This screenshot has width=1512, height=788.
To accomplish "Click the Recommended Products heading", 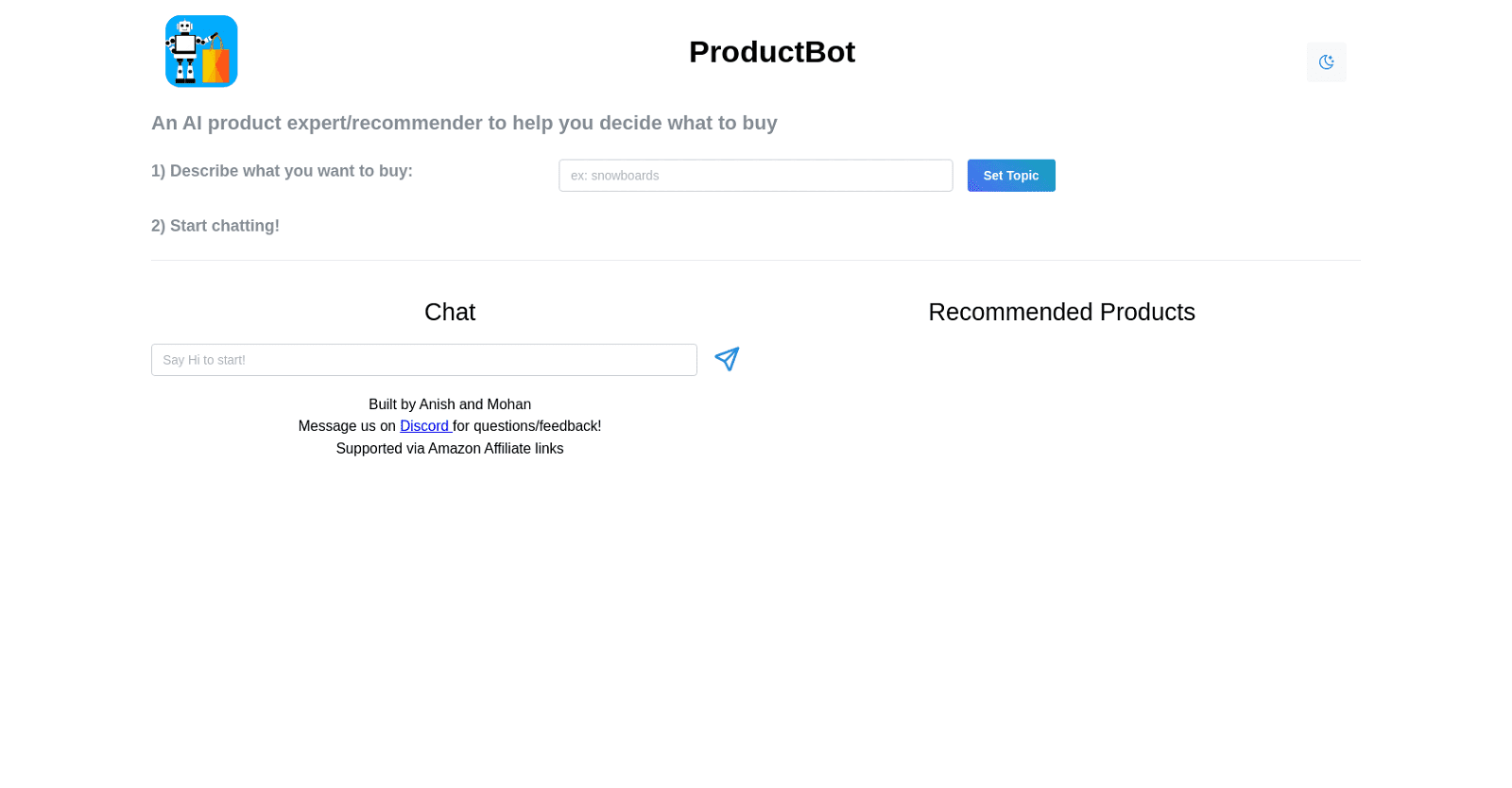I will 1061,312.
